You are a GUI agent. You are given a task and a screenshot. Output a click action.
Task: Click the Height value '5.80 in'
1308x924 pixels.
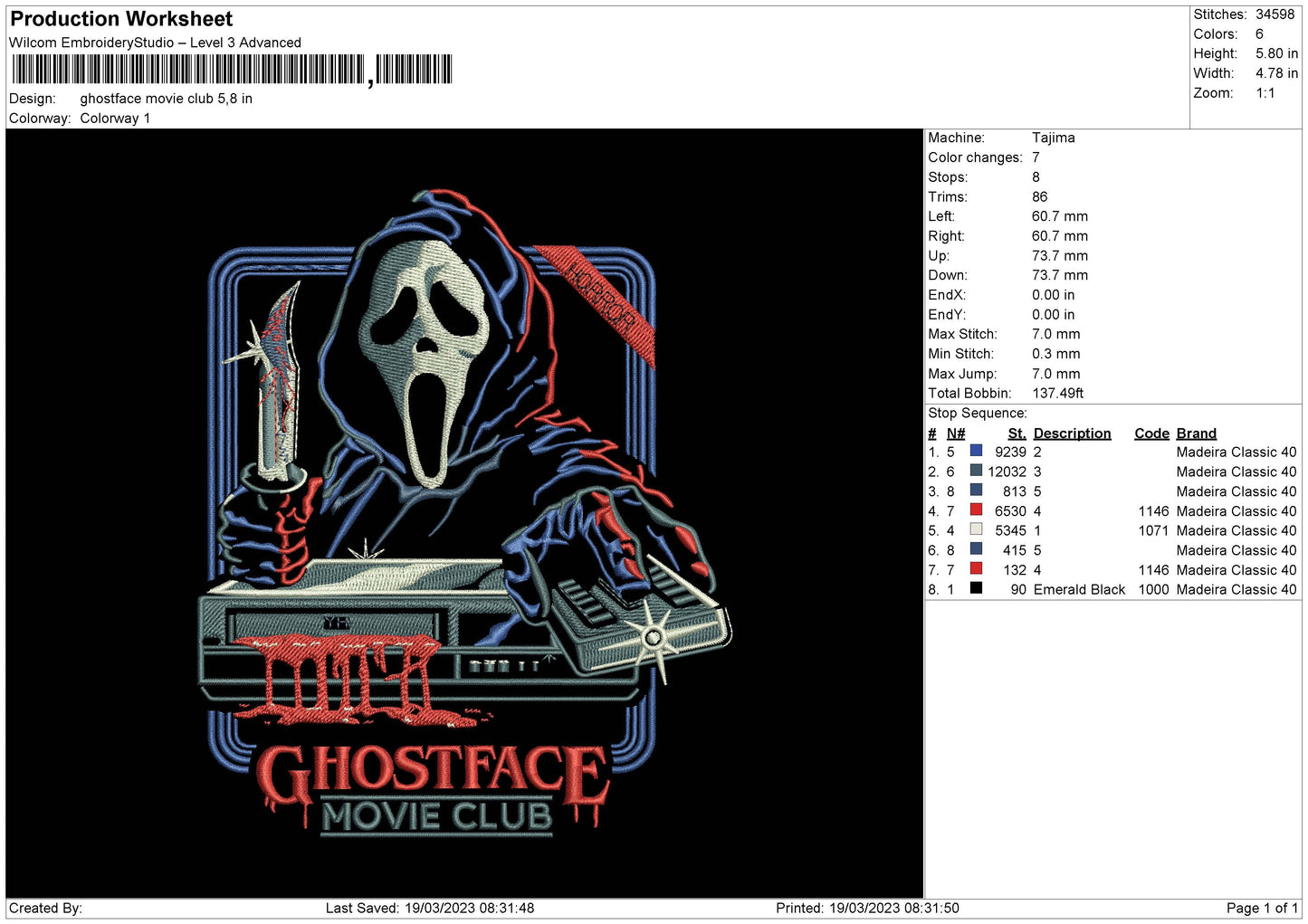[1276, 54]
